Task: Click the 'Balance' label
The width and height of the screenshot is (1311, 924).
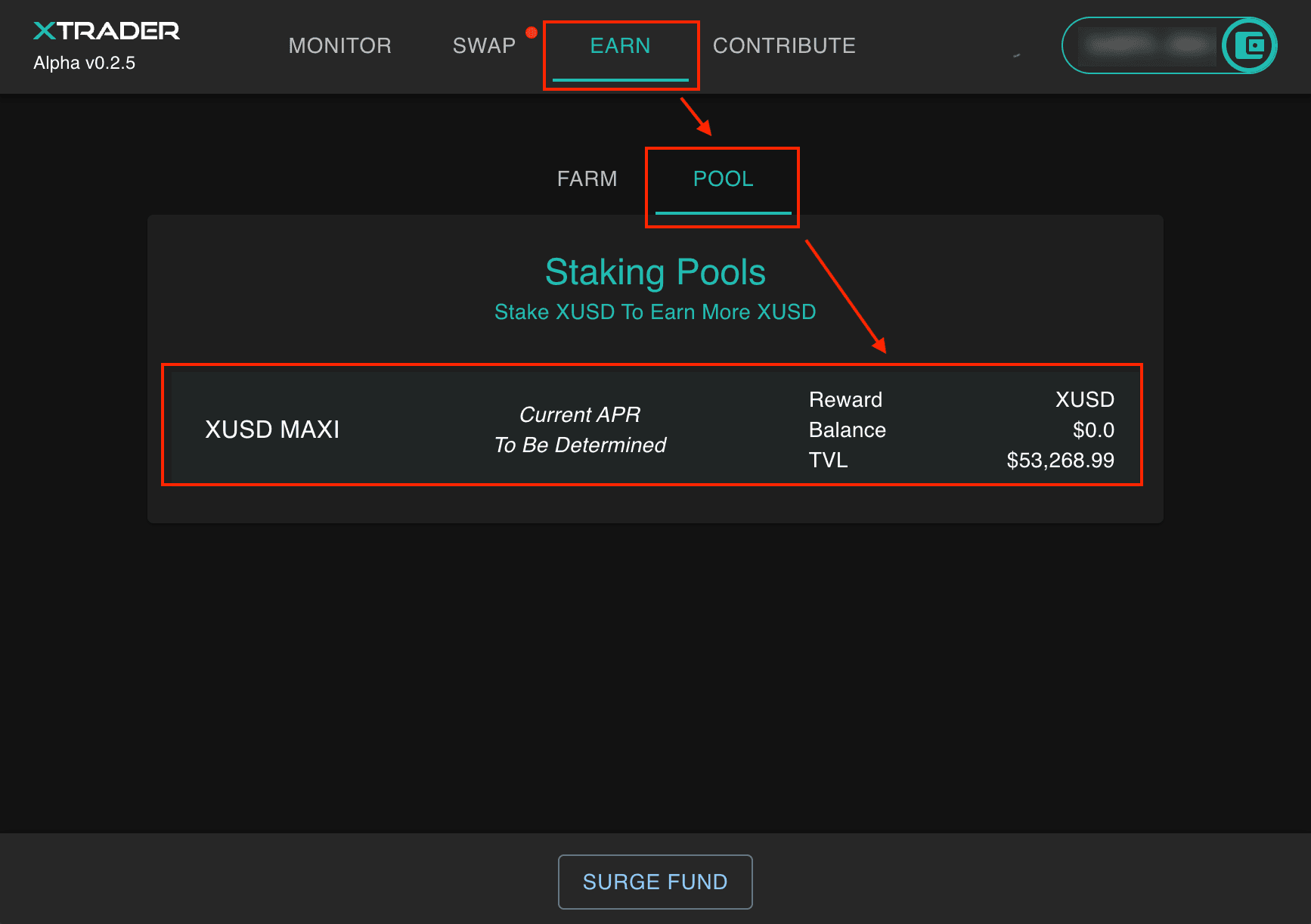Action: (x=848, y=430)
